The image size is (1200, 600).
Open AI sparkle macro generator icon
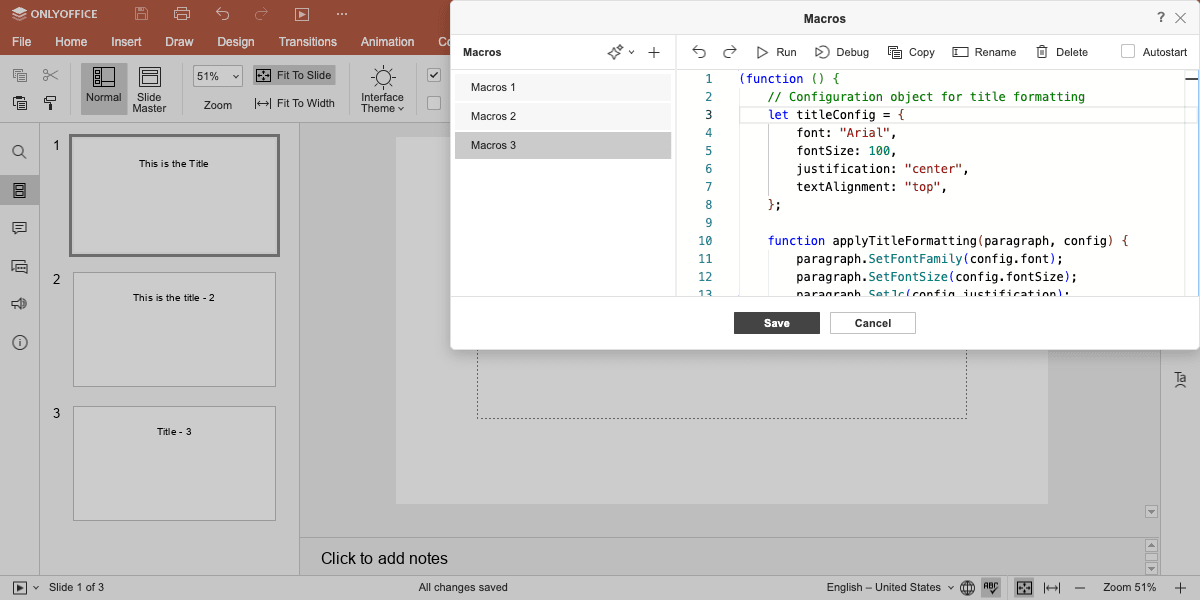pos(616,52)
